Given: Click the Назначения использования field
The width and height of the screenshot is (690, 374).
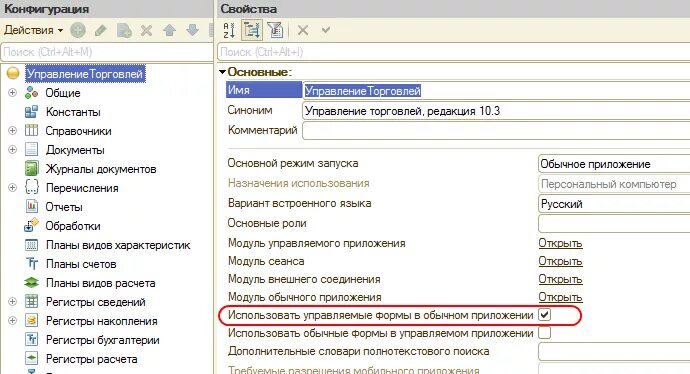Looking at the screenshot, I should [x=614, y=184].
